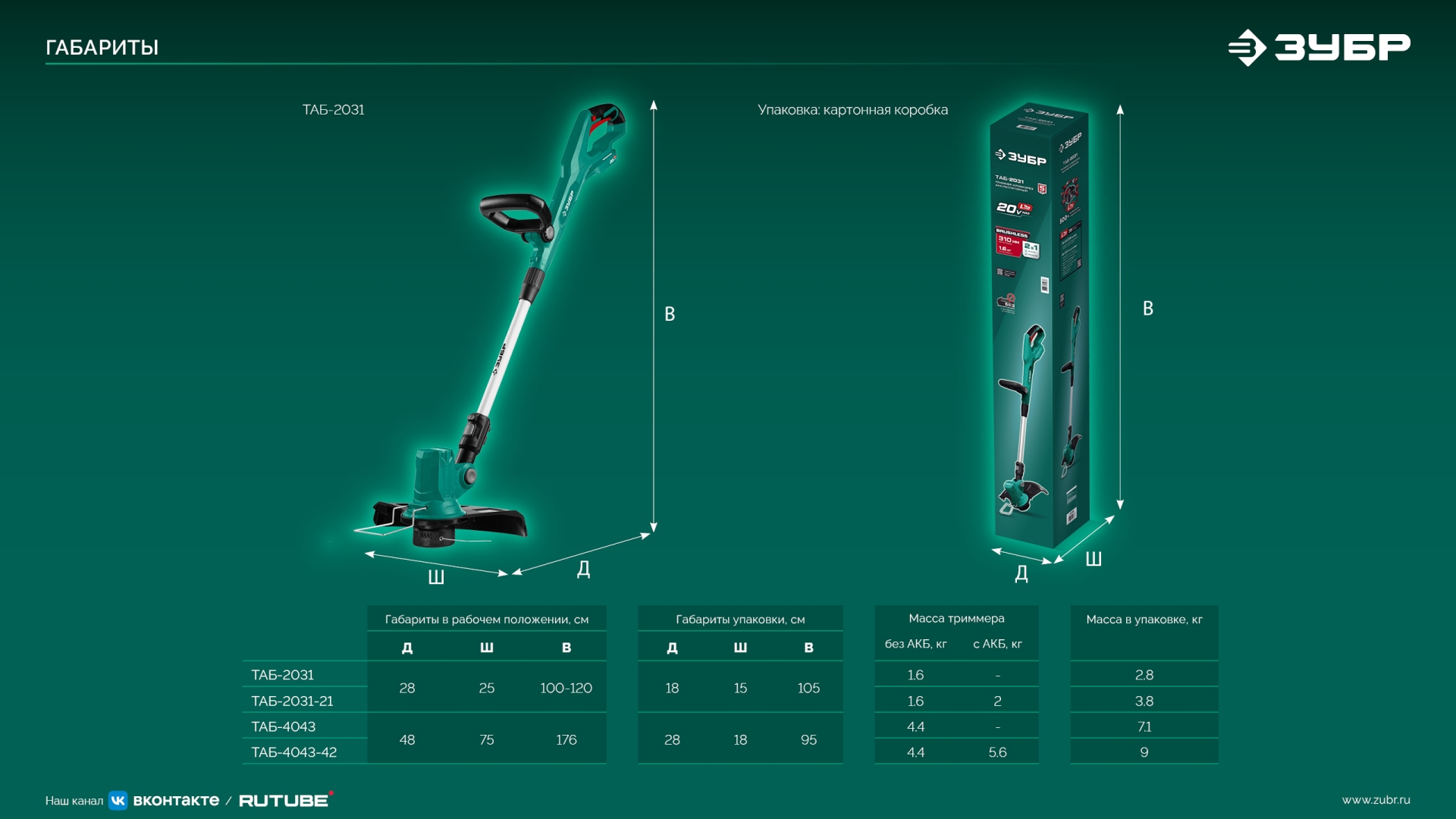Click the ГАБАРИТЫ heading

(x=102, y=47)
